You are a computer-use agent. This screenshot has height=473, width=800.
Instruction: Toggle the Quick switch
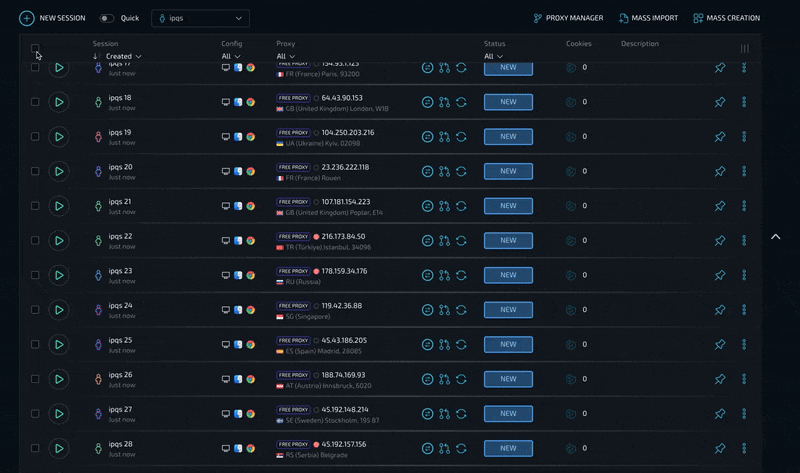(106, 18)
